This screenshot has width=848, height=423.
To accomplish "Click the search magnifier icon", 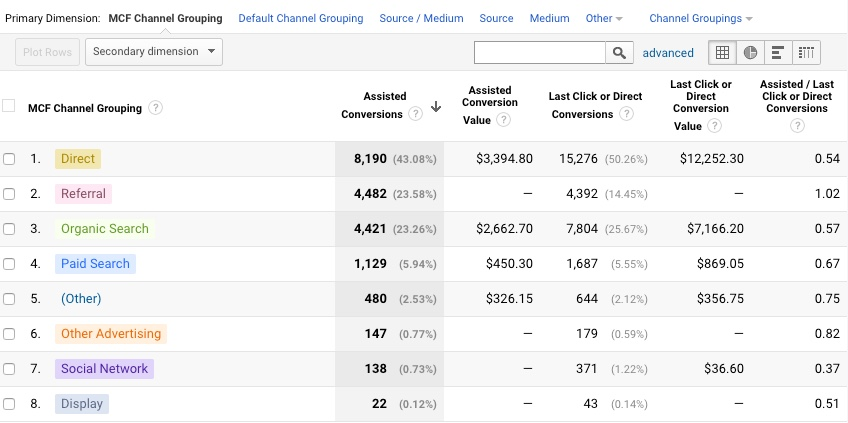I will click(620, 53).
